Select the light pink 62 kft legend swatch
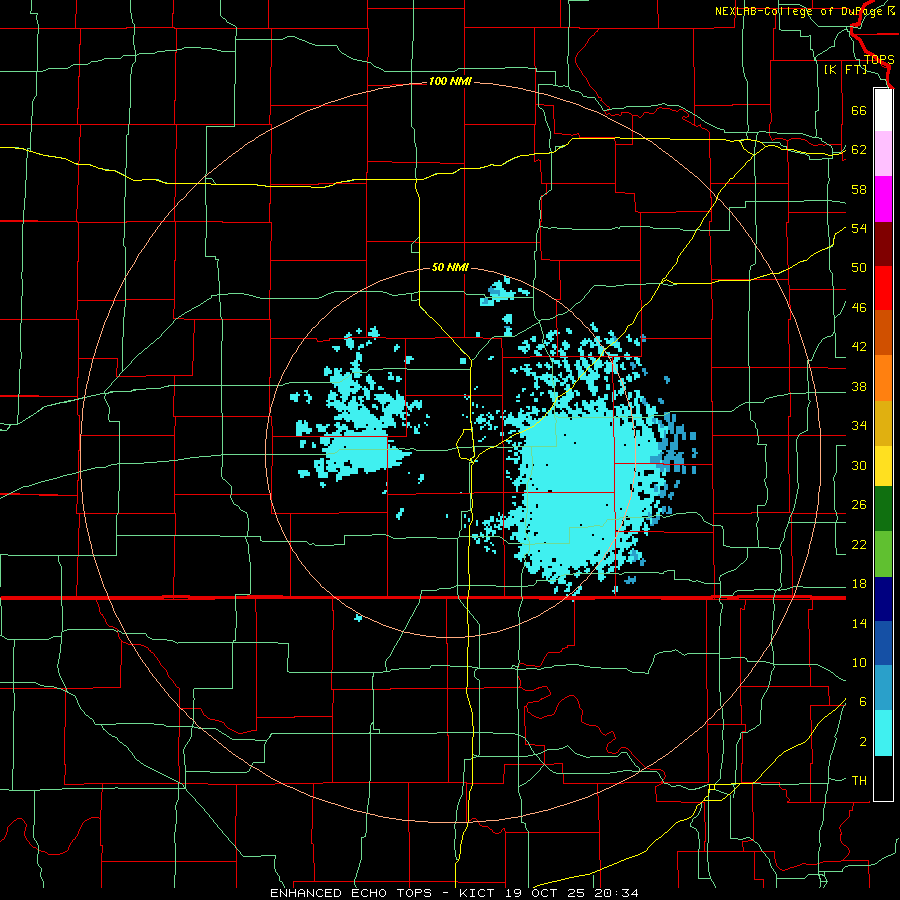Viewport: 900px width, 900px height. coord(883,154)
